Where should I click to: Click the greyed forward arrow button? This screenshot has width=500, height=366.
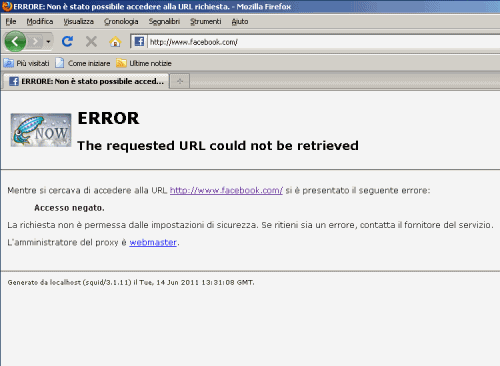tap(35, 42)
